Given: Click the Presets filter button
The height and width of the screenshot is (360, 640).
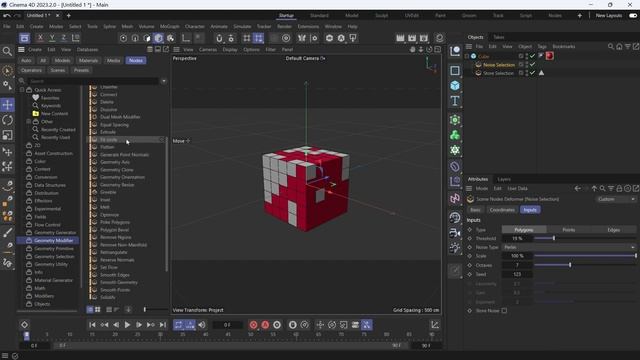Looking at the screenshot, I should tap(81, 70).
